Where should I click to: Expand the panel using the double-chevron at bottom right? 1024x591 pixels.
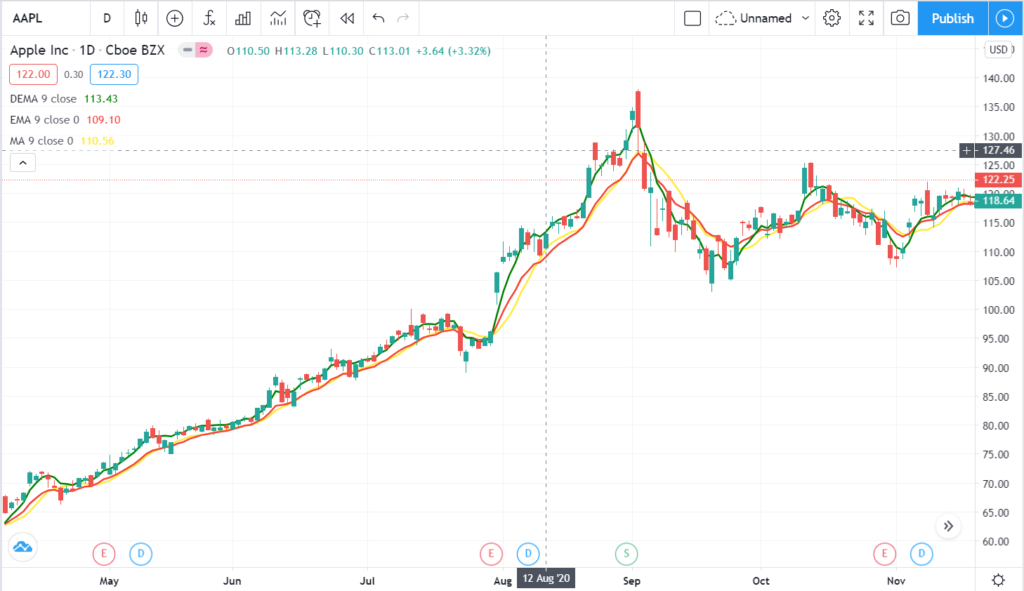click(948, 525)
